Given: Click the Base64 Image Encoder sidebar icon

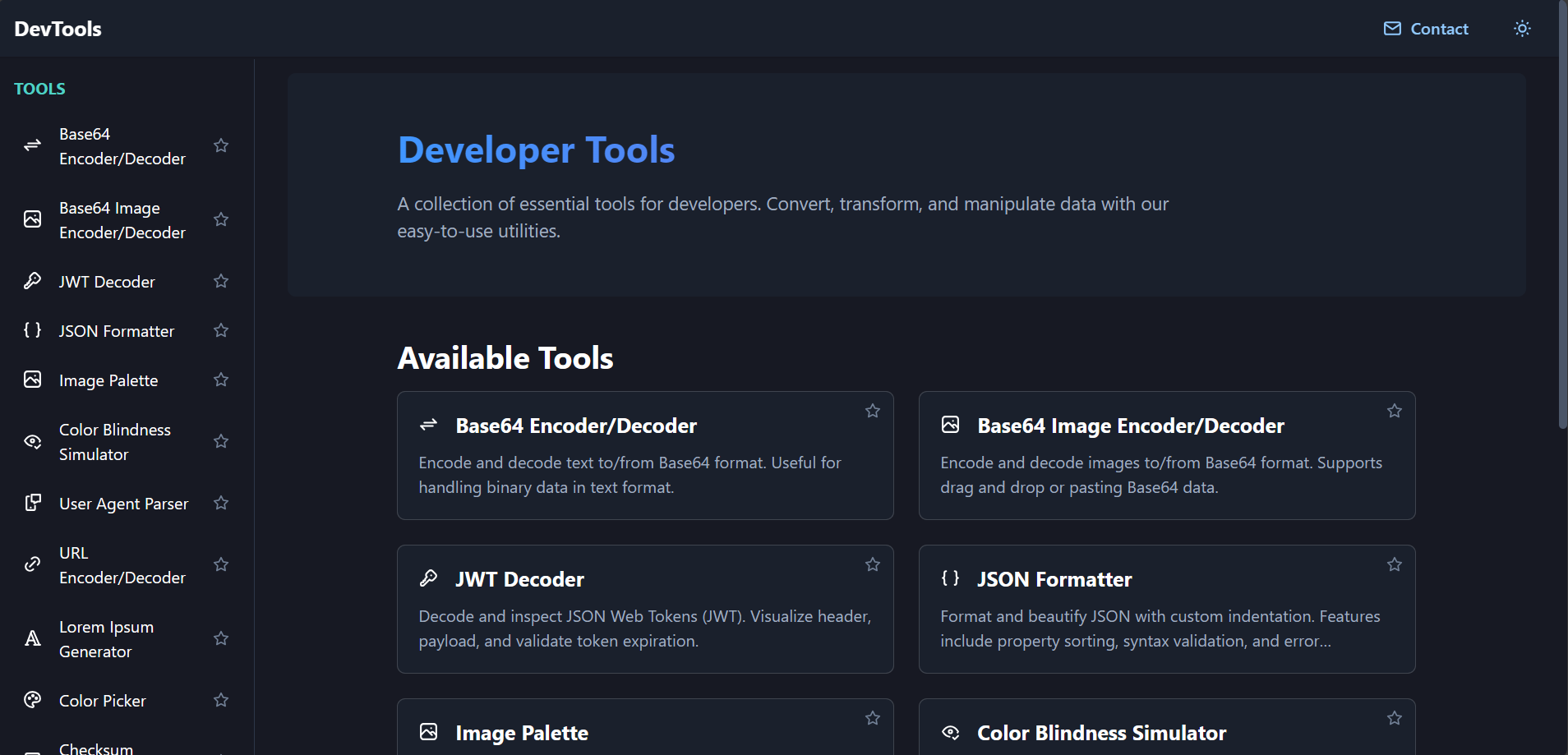Looking at the screenshot, I should (33, 219).
